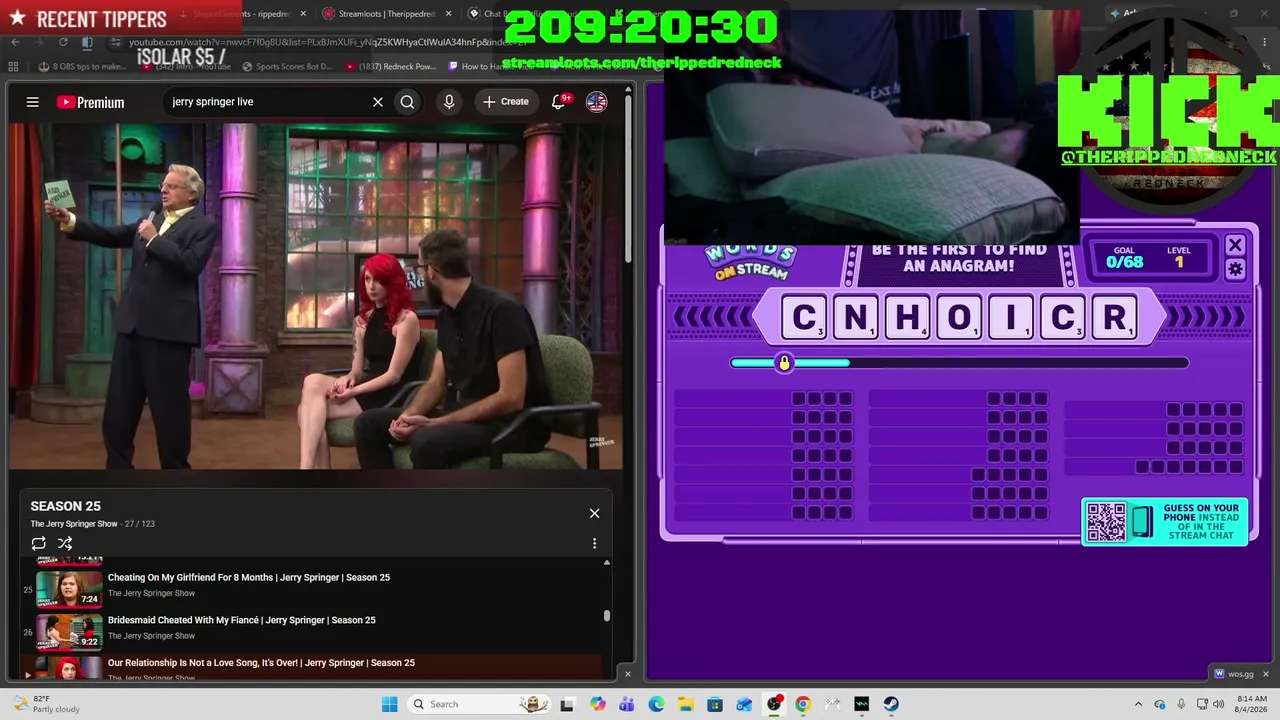Focus the YouTube search field
This screenshot has width=1280, height=720.
pos(266,102)
